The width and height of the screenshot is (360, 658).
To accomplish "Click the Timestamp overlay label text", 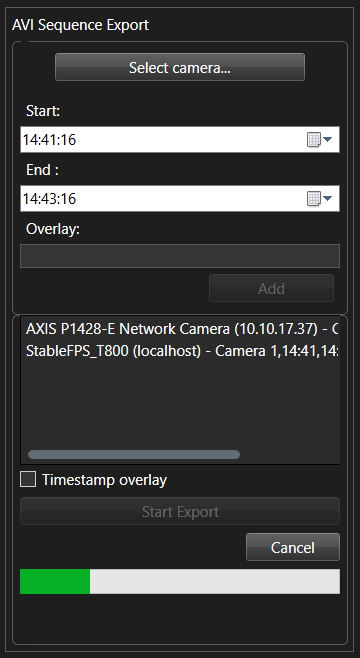I will [104, 480].
